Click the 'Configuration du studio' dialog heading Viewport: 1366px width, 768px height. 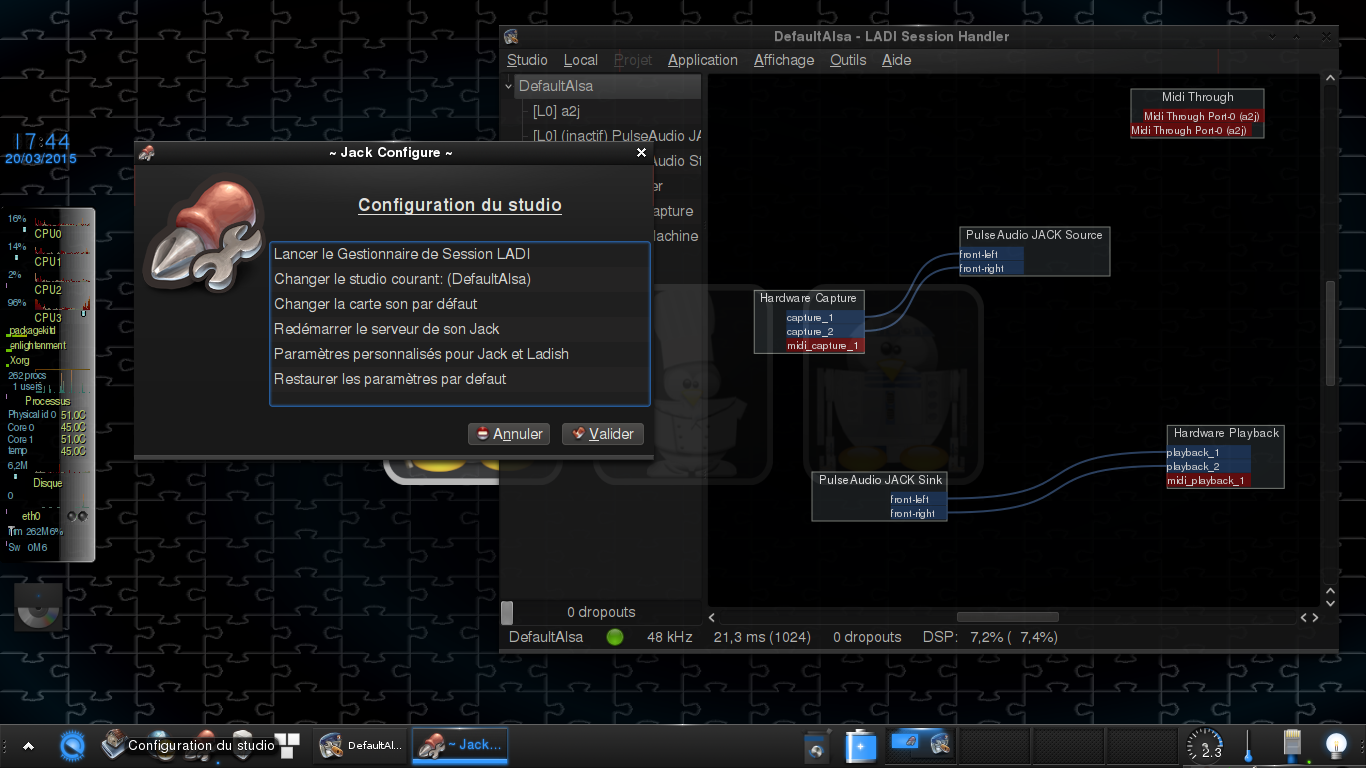coord(460,205)
